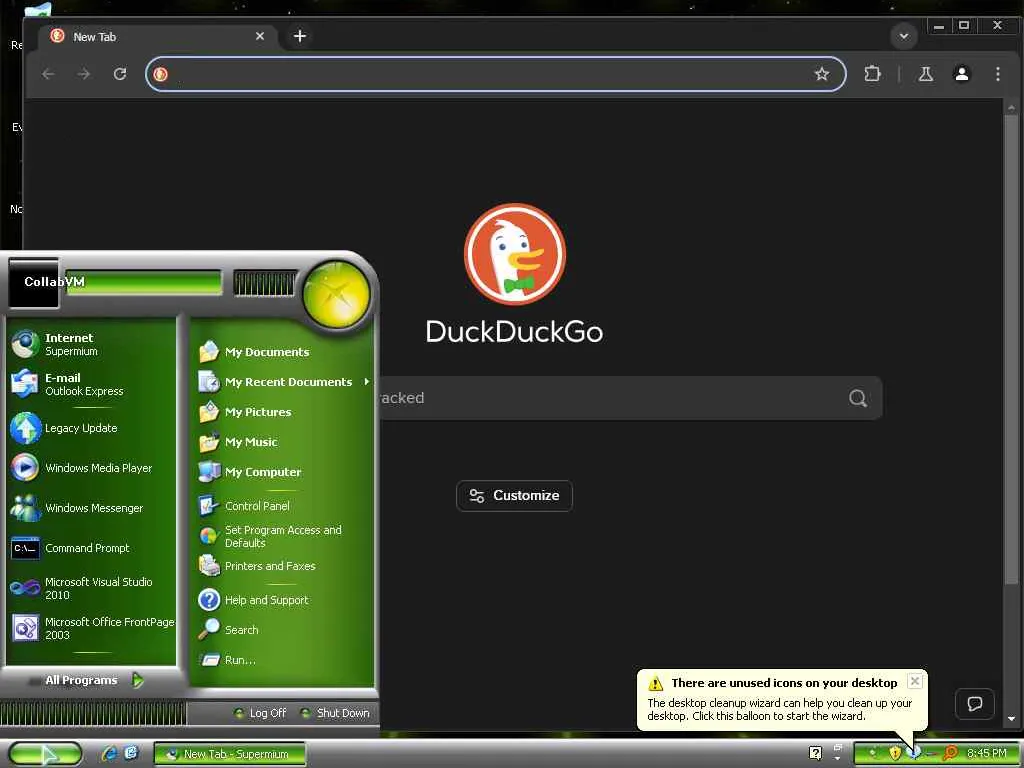Click Shut Down button
Screen dimensions: 1024x768
pos(335,712)
